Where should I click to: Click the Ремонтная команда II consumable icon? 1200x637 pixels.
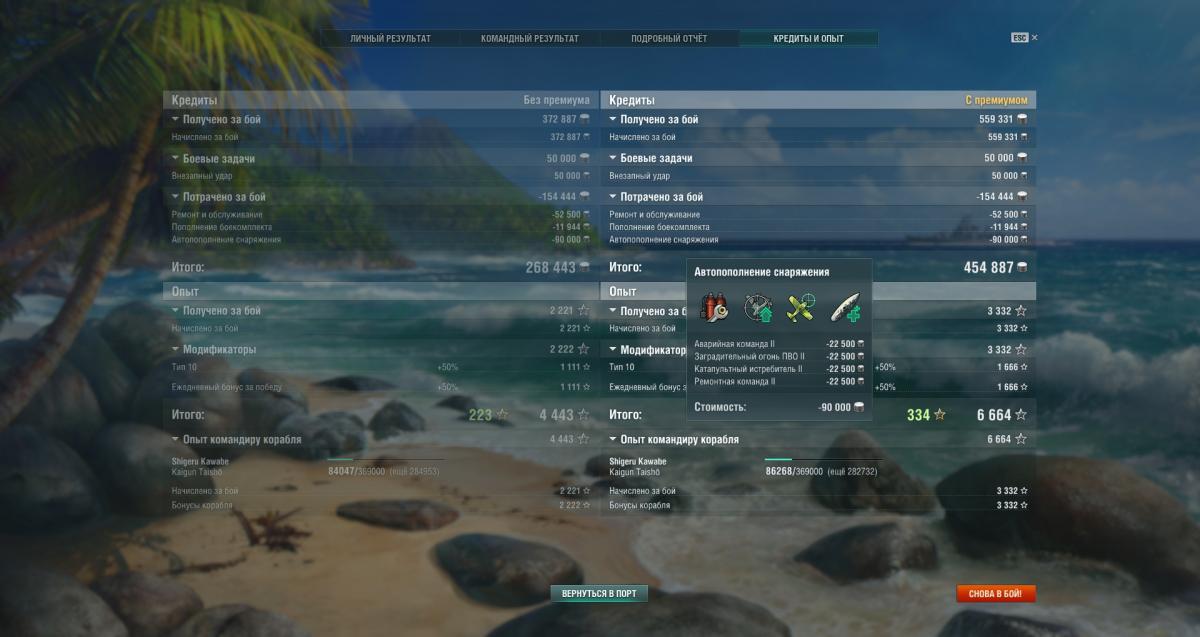pos(845,308)
